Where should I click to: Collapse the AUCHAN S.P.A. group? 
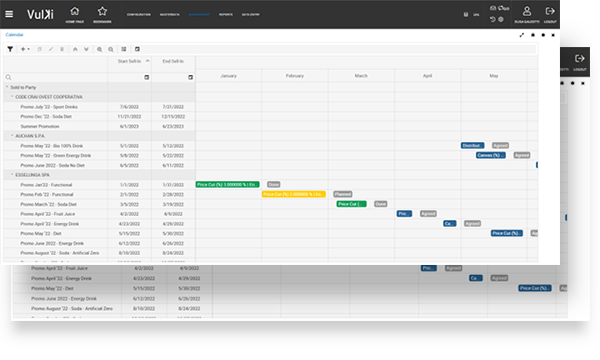12,136
